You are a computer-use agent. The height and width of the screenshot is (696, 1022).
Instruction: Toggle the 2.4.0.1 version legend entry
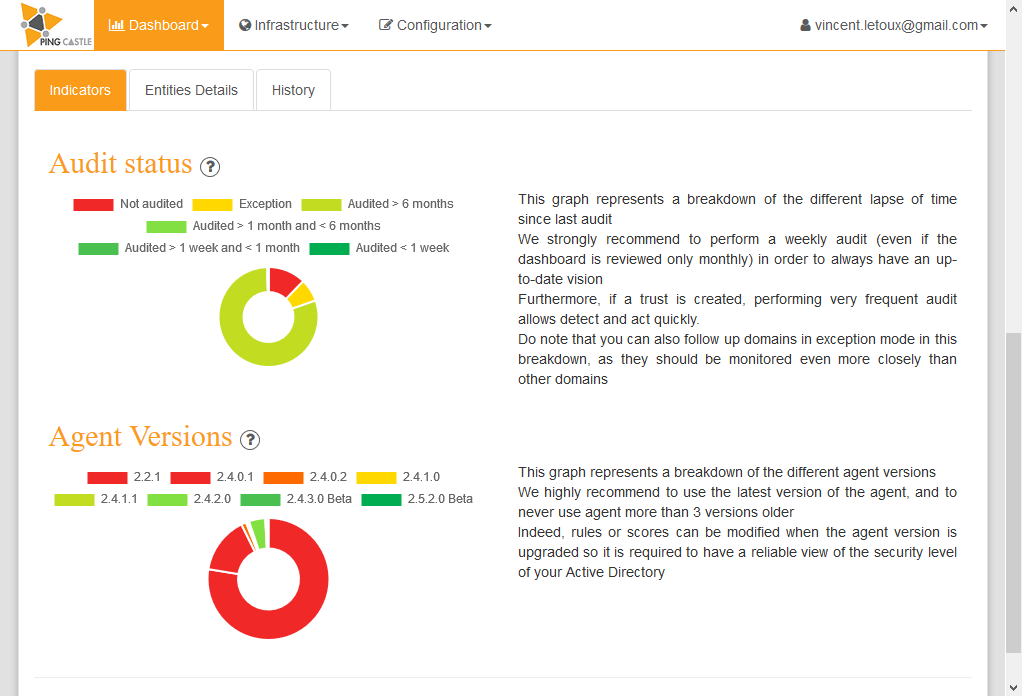tap(212, 477)
